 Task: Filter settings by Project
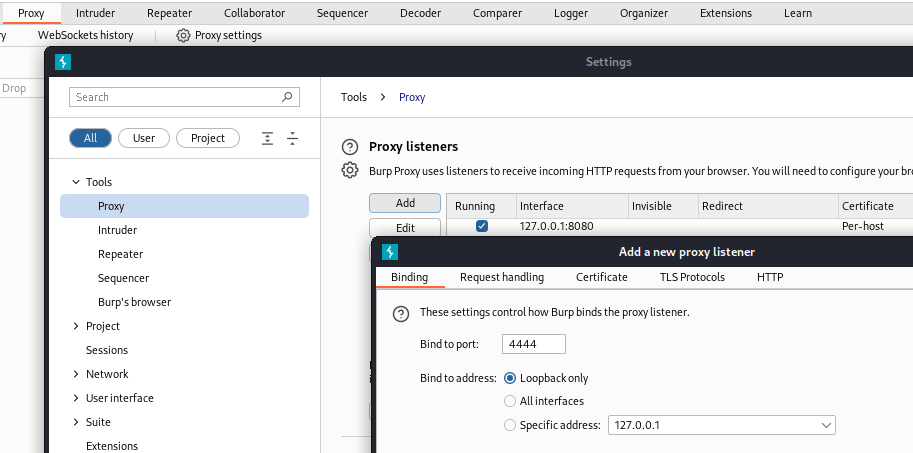pos(208,138)
